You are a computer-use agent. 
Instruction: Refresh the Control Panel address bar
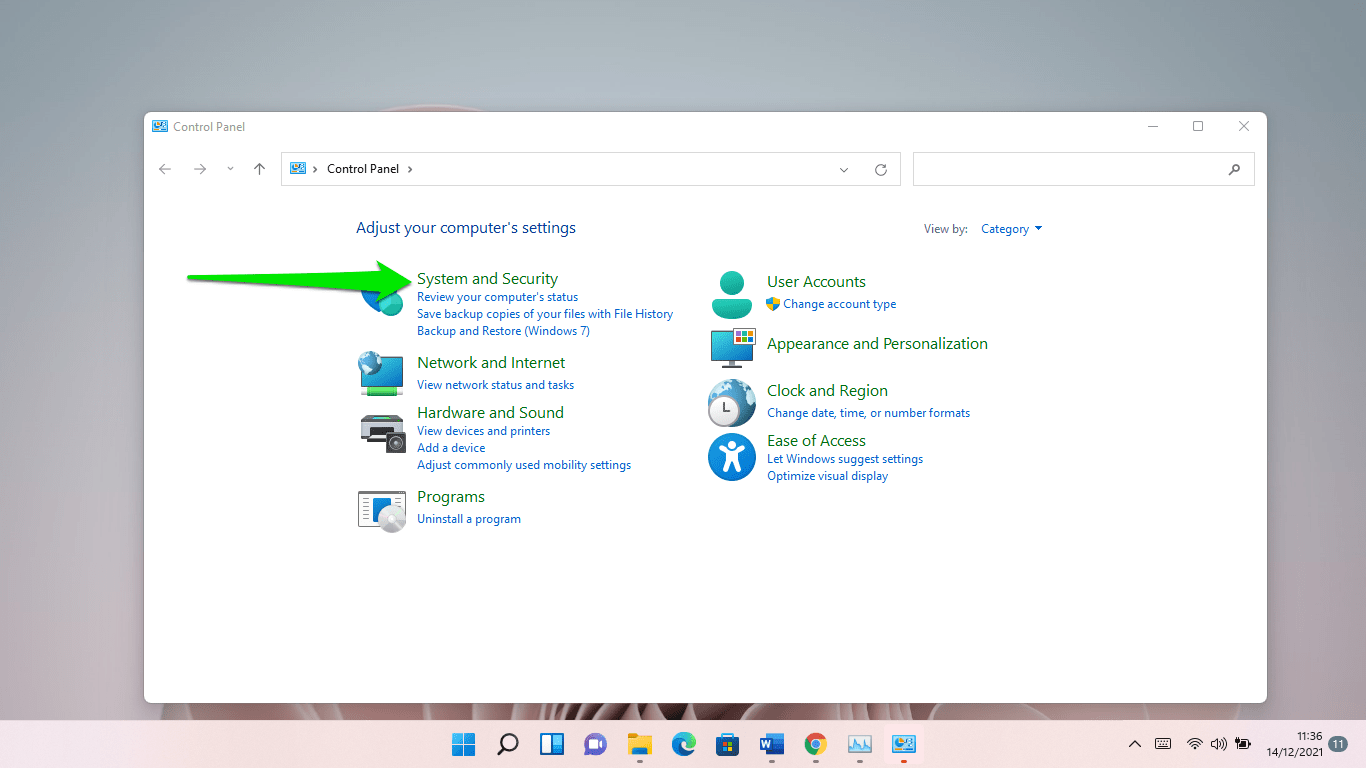(x=881, y=170)
